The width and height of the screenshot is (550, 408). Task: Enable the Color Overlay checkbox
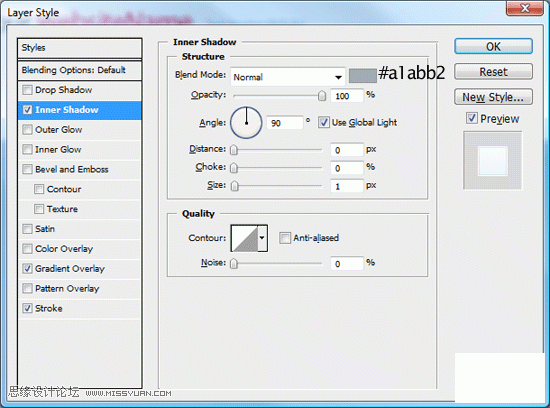[x=27, y=249]
